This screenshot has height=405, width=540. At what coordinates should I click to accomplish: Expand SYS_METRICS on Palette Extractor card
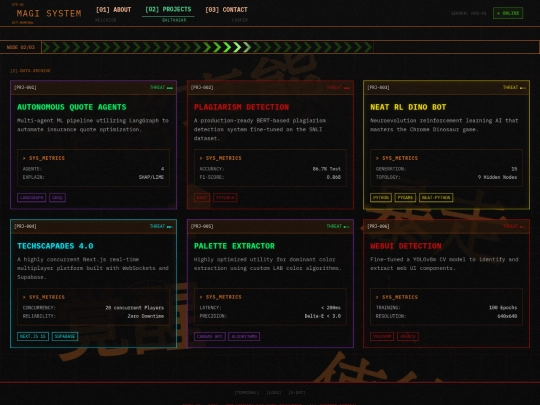(220, 297)
